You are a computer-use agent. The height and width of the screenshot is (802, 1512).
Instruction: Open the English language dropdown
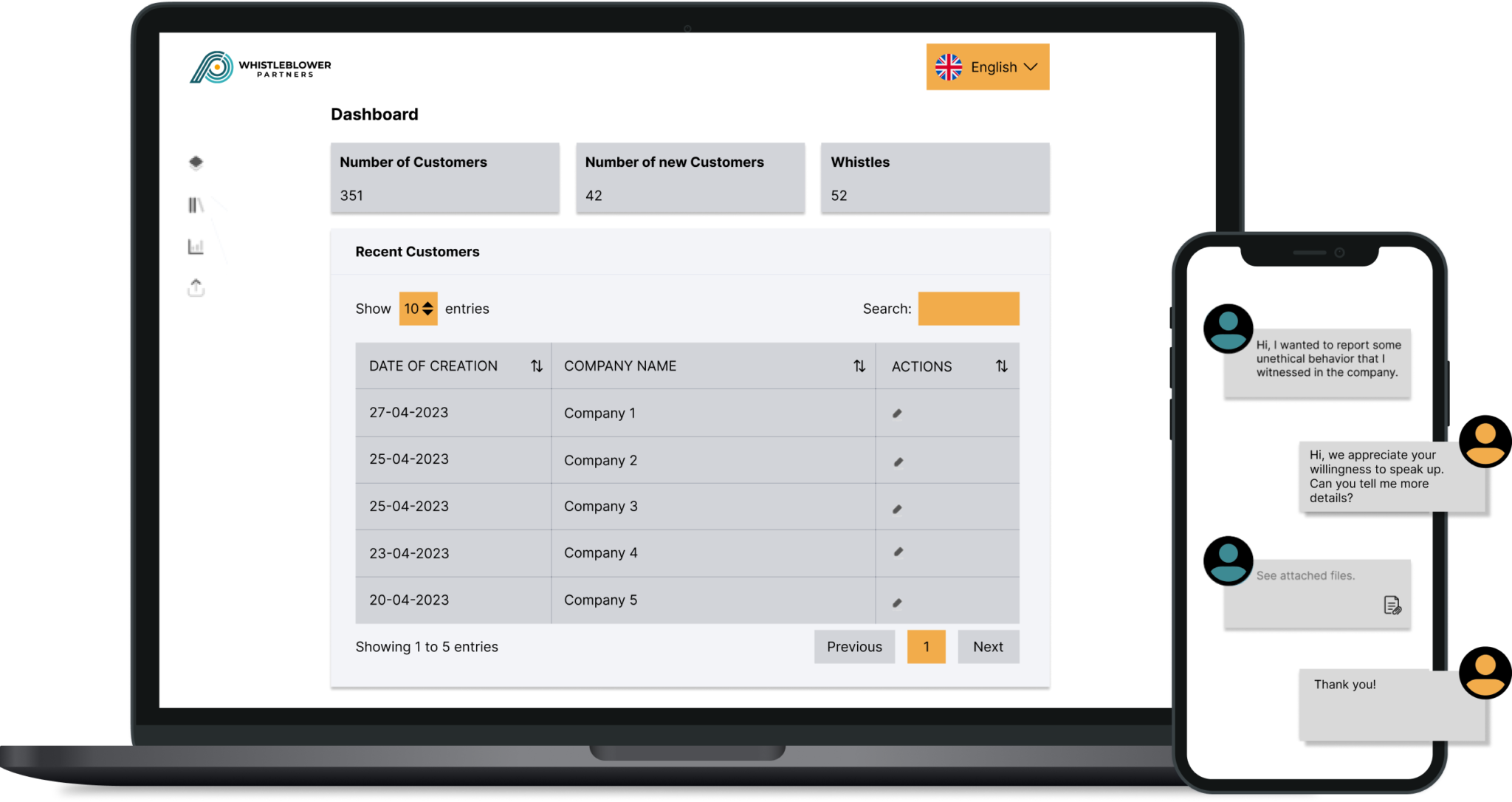988,67
